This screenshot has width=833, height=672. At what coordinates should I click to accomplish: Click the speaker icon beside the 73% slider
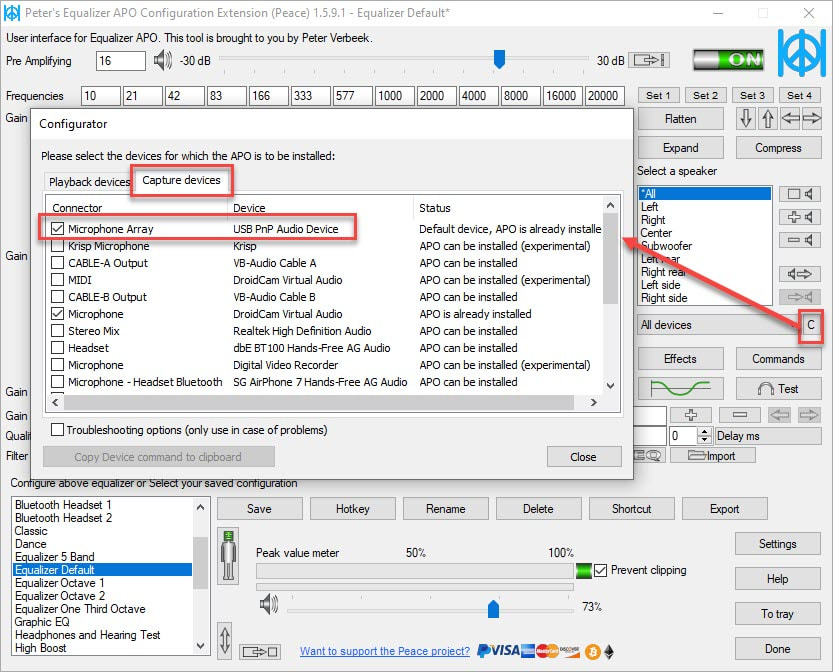pyautogui.click(x=269, y=604)
